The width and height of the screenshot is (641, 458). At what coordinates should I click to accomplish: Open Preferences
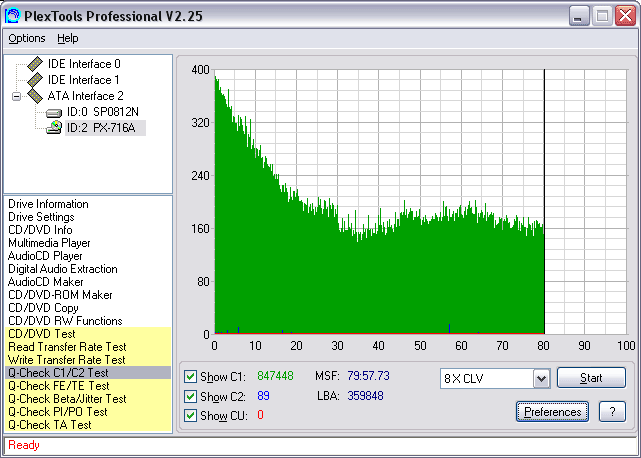point(552,411)
